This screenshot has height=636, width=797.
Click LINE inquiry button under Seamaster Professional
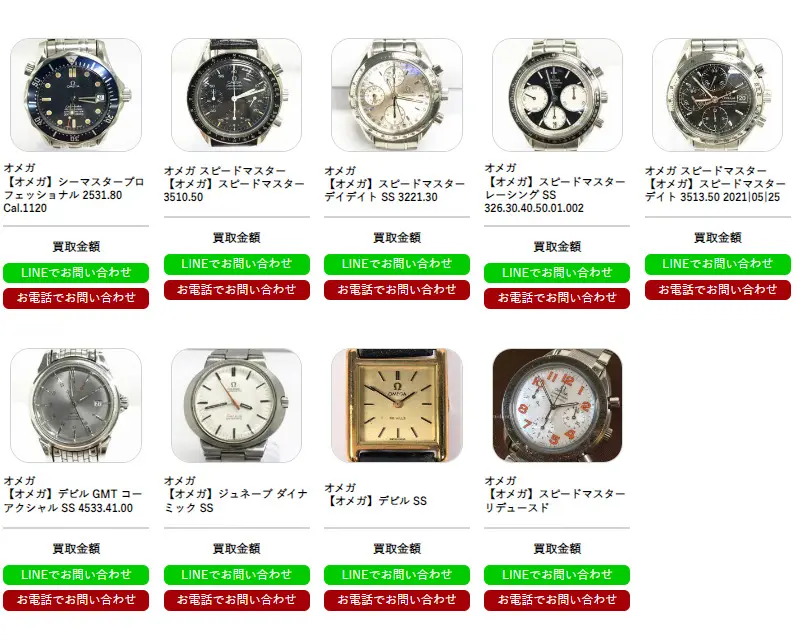(x=76, y=272)
